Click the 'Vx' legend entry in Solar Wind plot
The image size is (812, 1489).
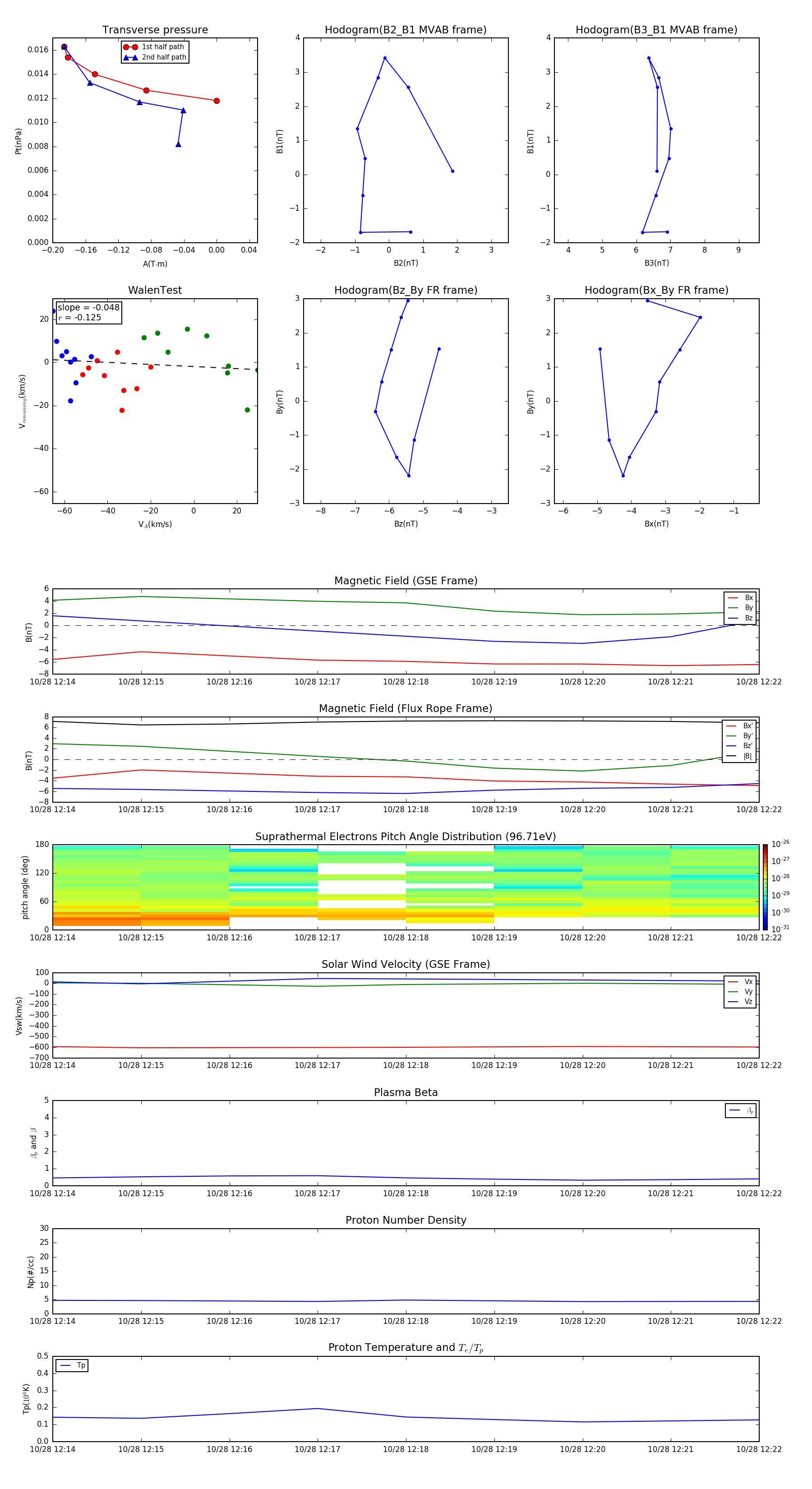740,982
